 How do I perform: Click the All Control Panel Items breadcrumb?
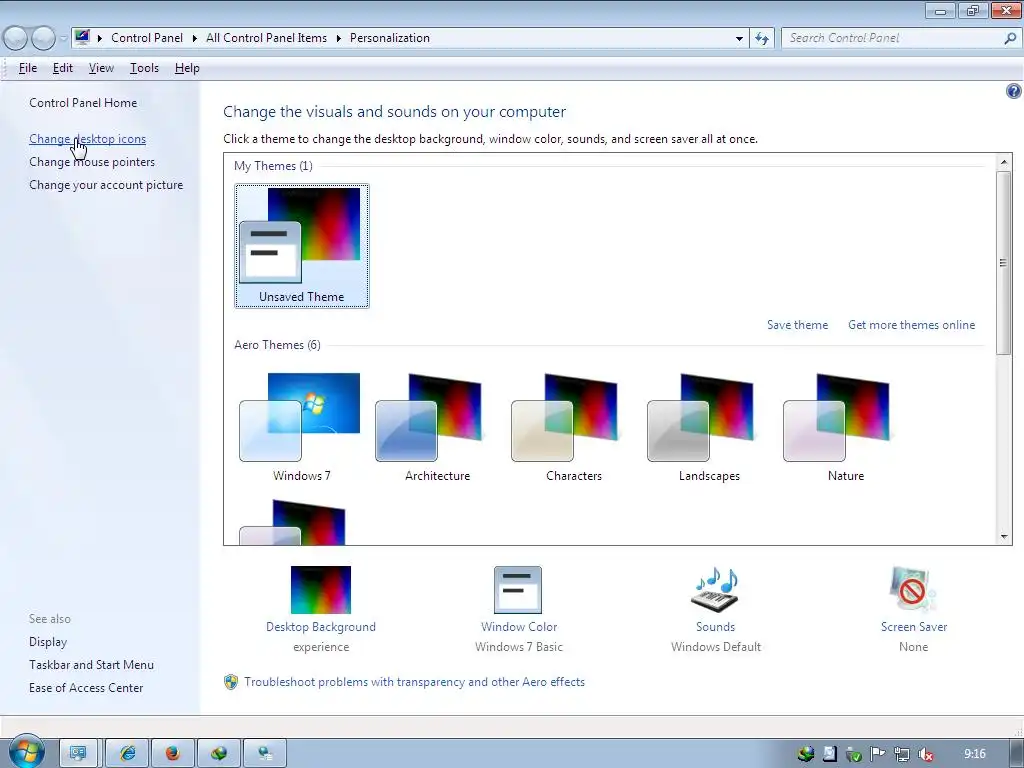[266, 38]
